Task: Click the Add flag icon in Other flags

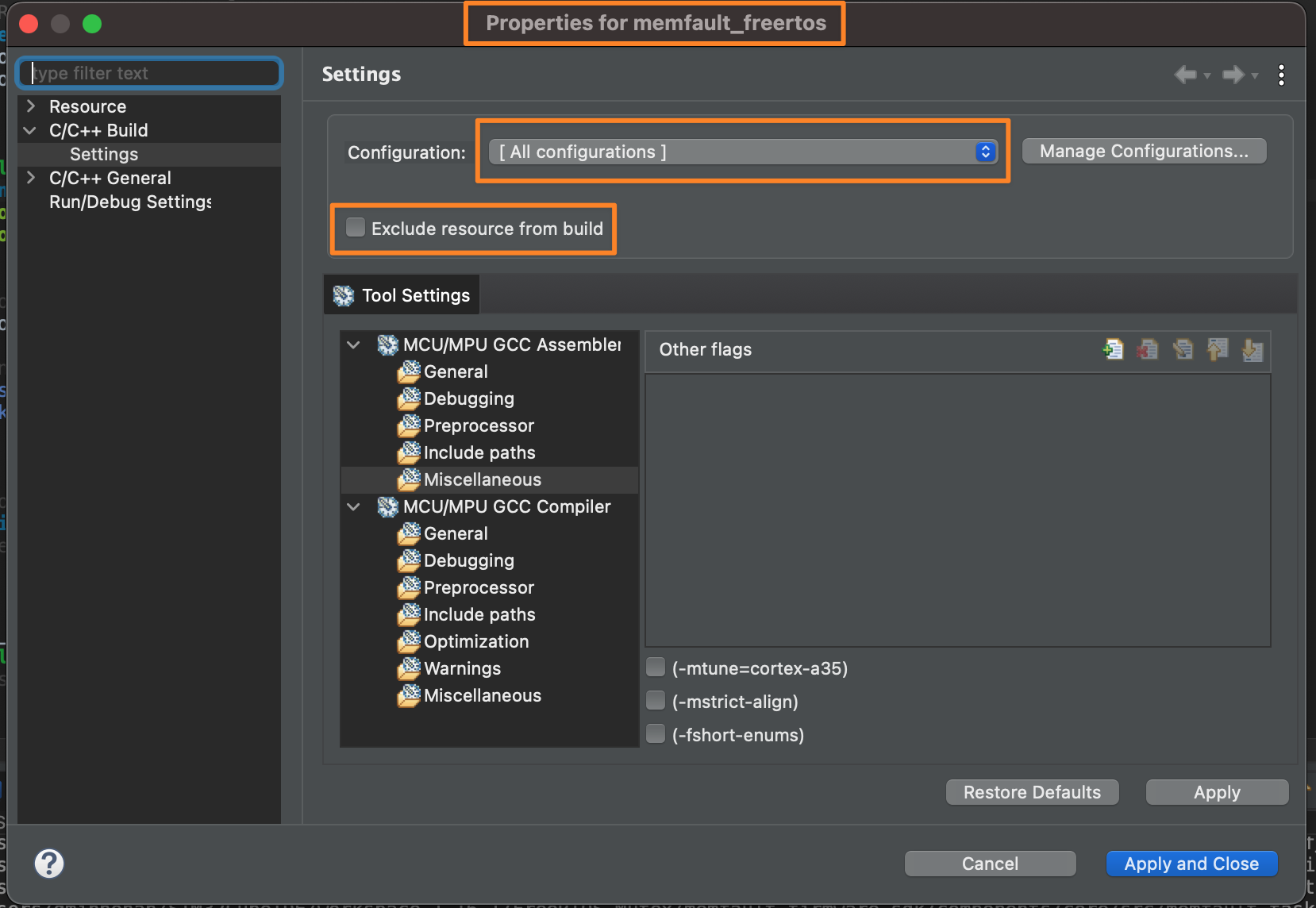Action: coord(1113,349)
